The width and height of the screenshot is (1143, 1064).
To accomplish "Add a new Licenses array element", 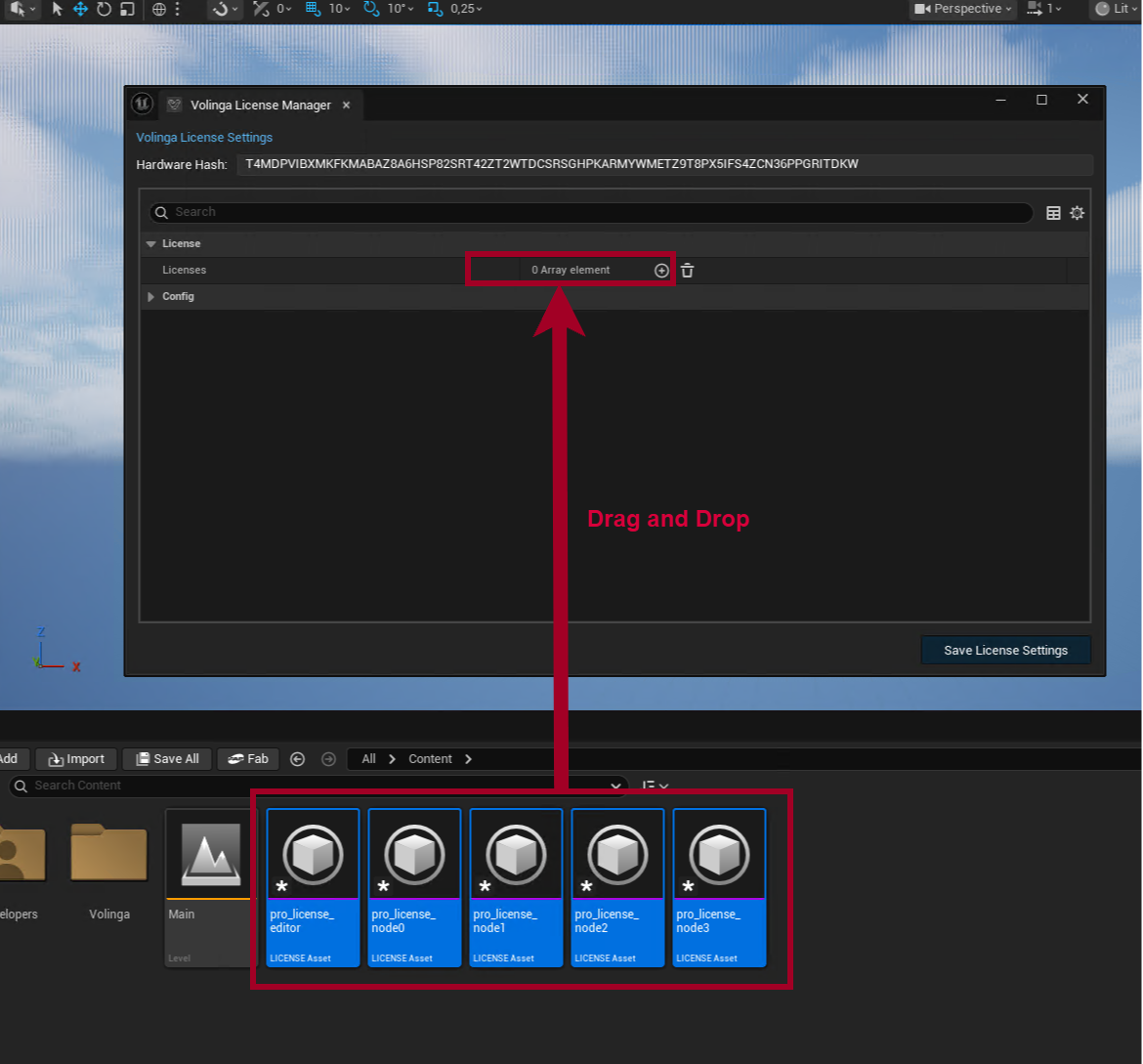I will (661, 271).
